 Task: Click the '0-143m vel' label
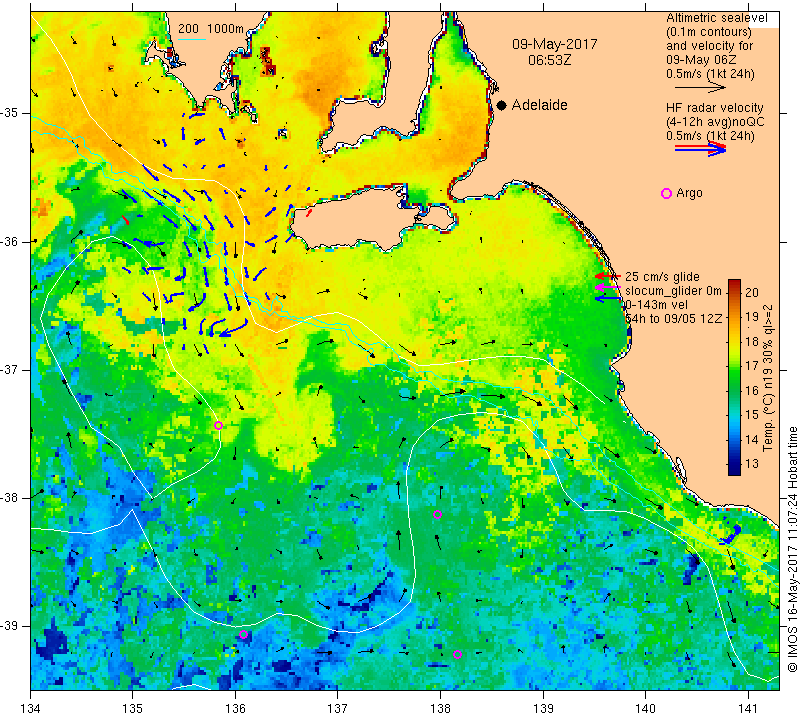(x=657, y=305)
